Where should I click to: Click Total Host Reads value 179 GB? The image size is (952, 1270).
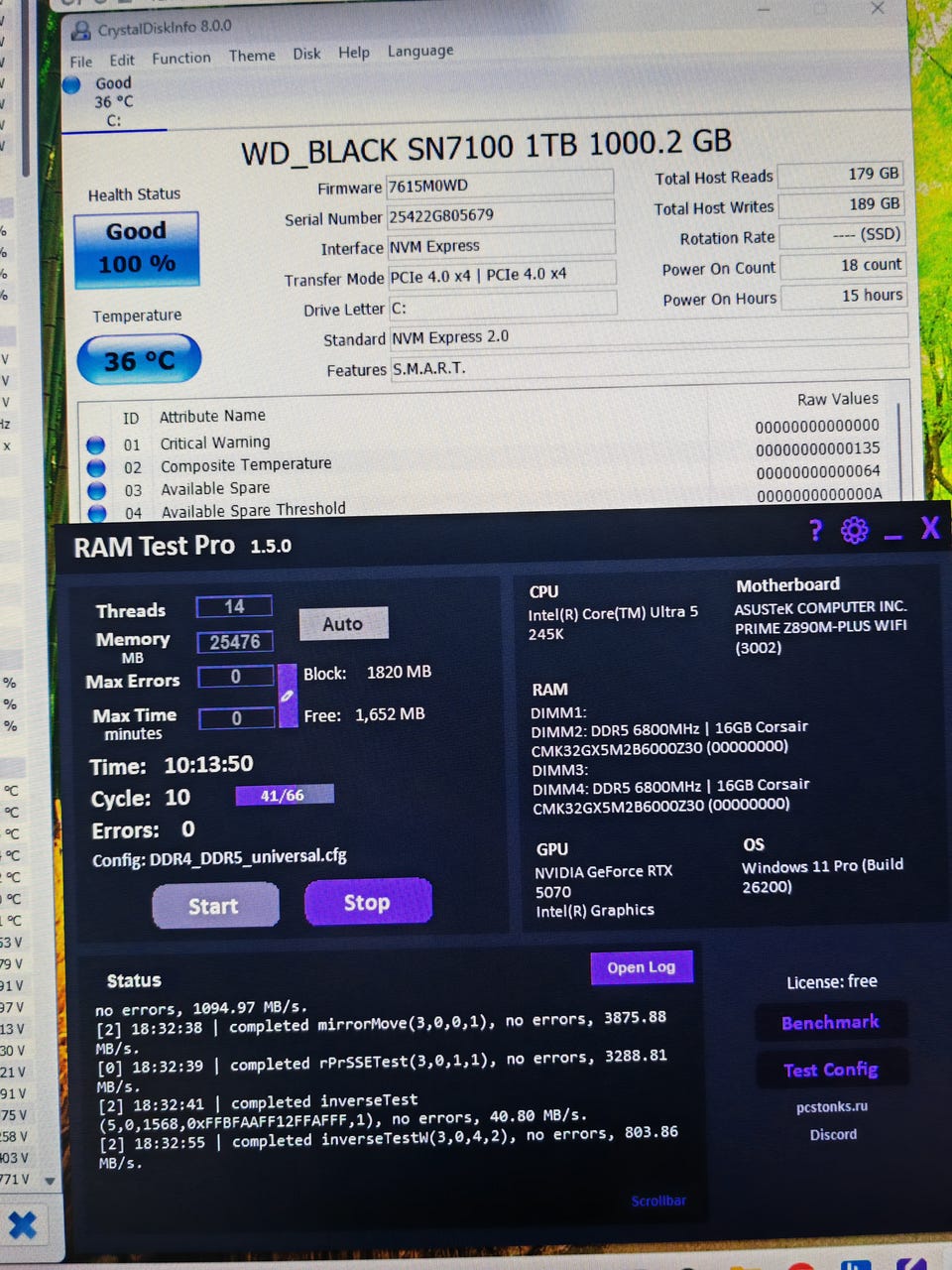[x=841, y=175]
